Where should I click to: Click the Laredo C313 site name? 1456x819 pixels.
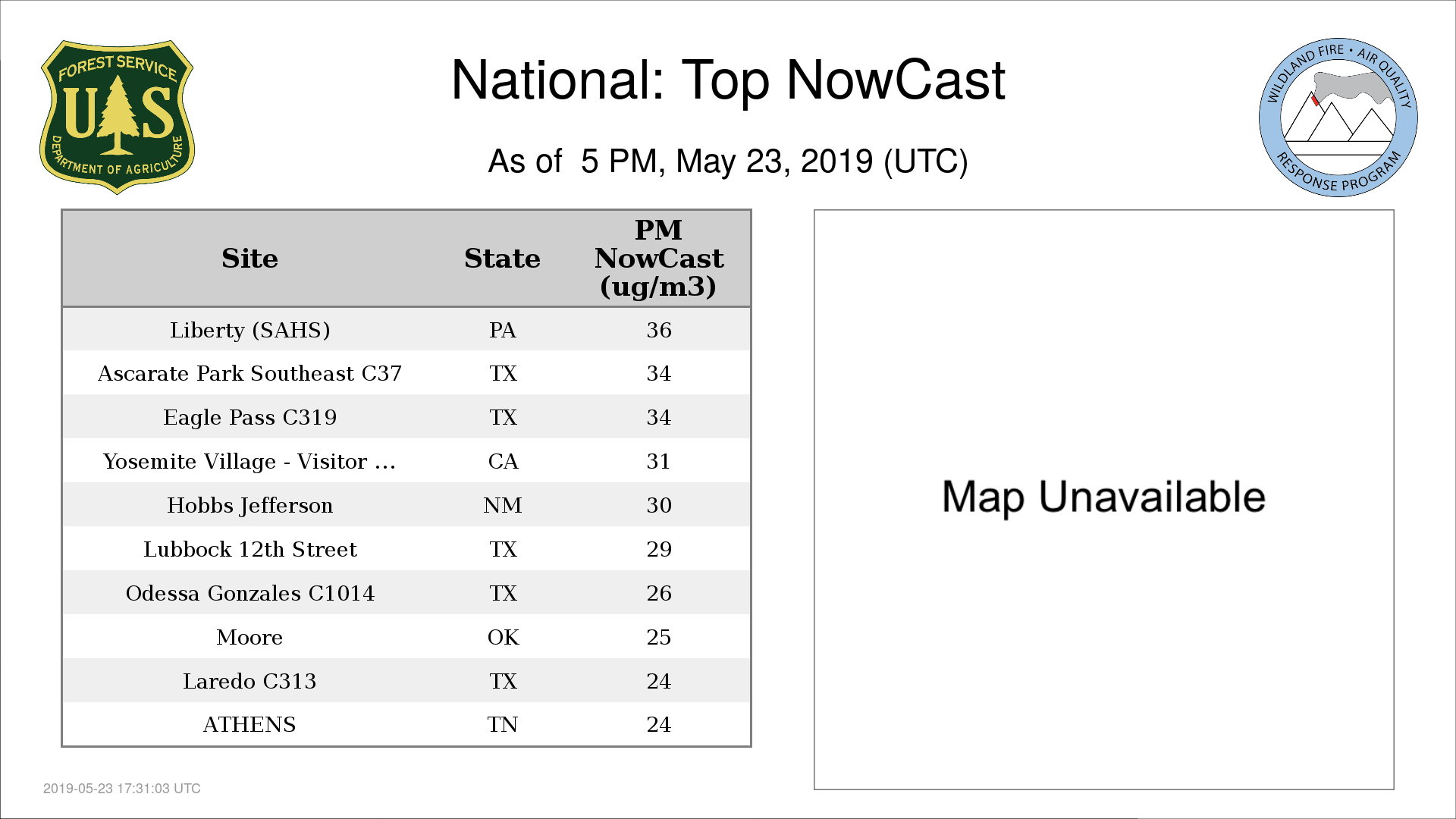click(x=249, y=681)
